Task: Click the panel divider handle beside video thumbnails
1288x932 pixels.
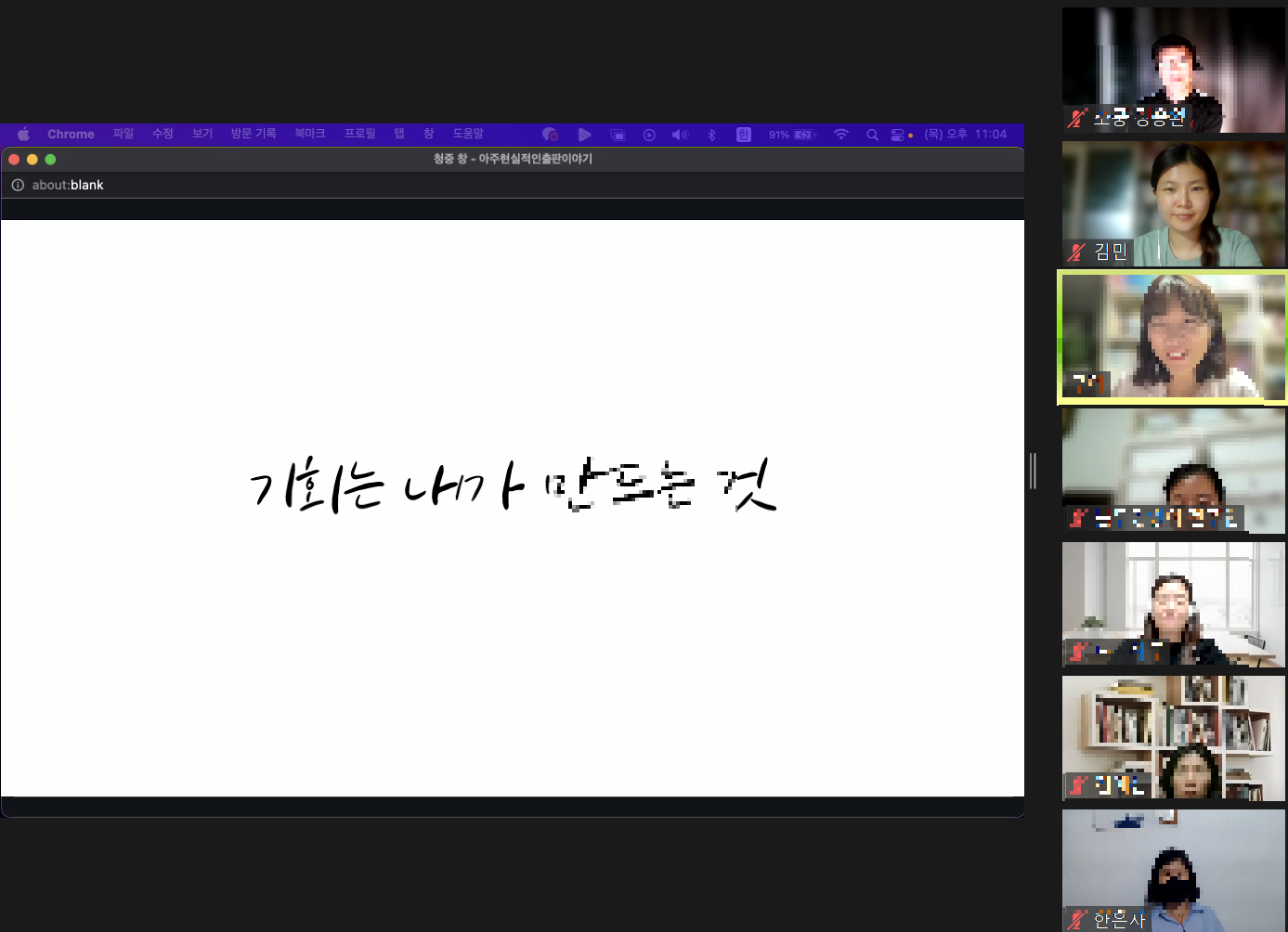Action: click(x=1033, y=471)
